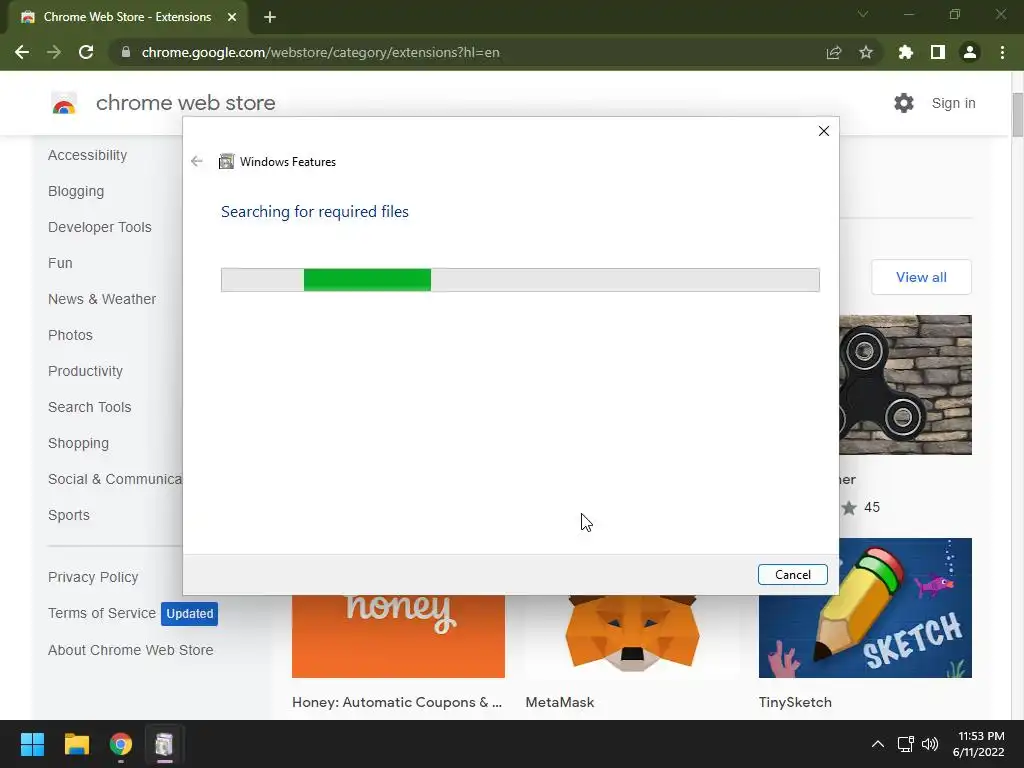
Task: Go back in the Windows Features dialog
Action: coord(197,161)
